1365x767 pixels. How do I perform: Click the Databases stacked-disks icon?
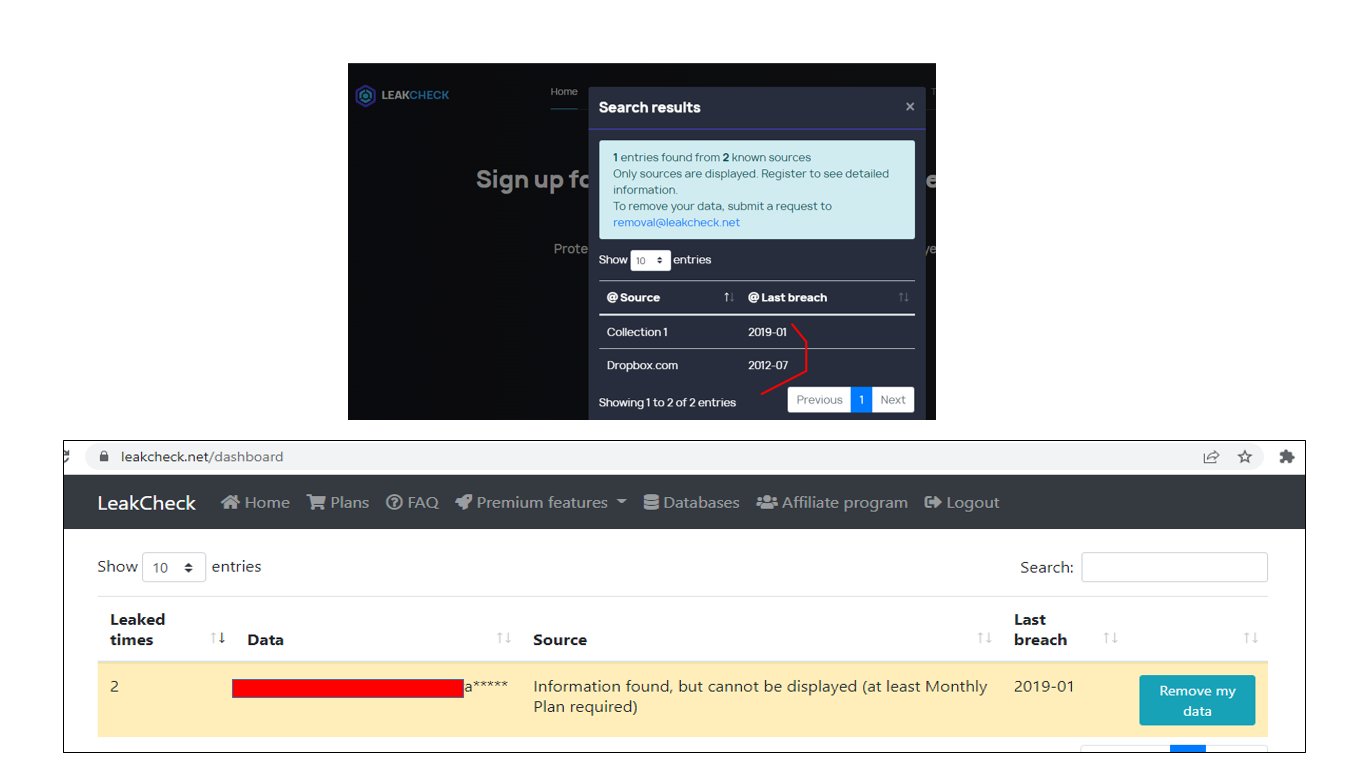point(652,502)
